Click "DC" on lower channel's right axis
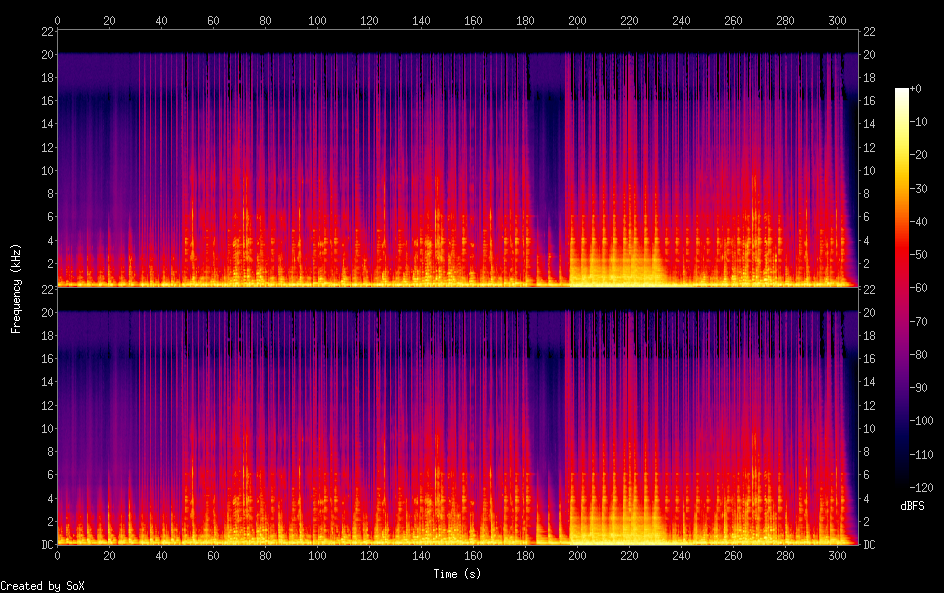This screenshot has width=944, height=593. [x=869, y=545]
